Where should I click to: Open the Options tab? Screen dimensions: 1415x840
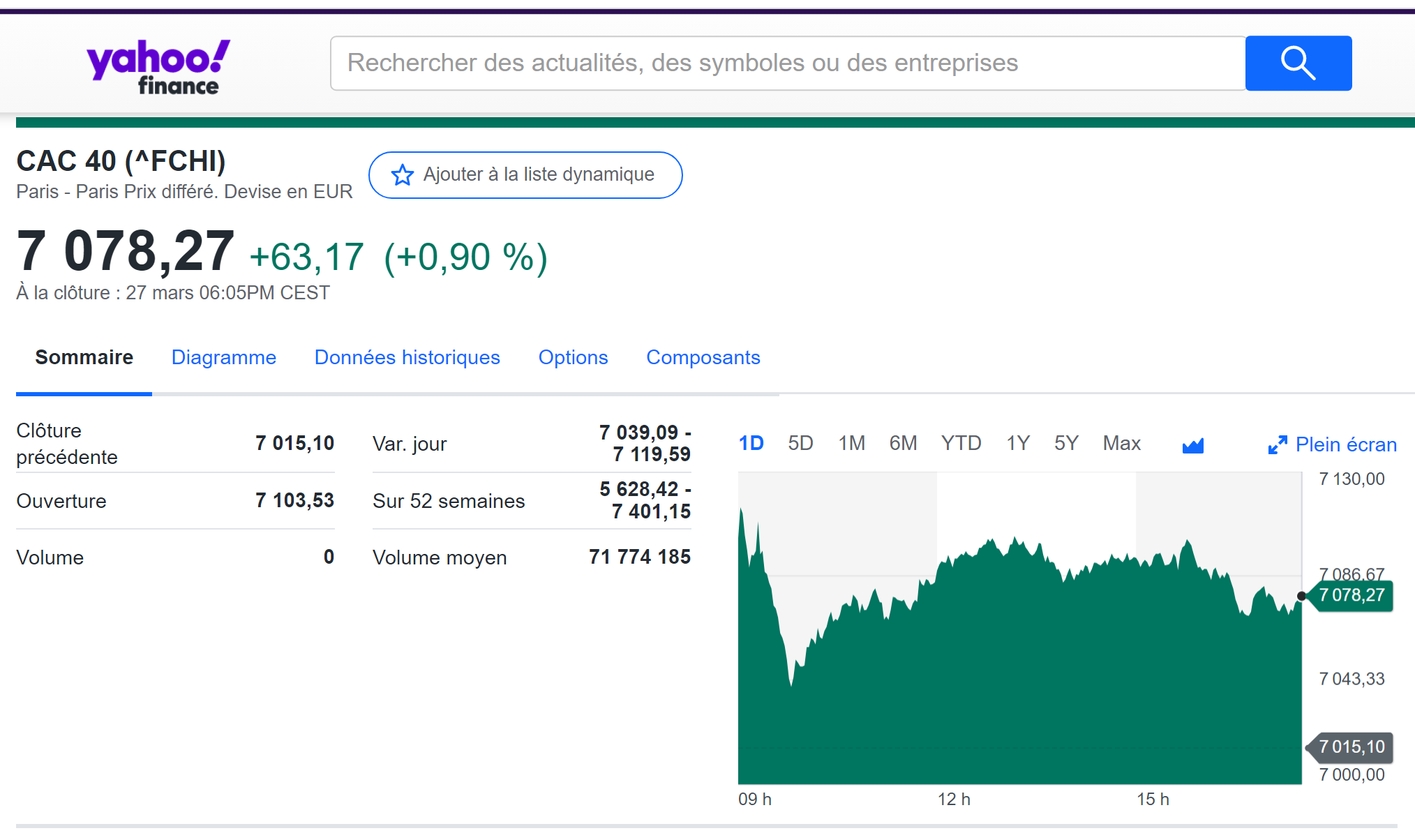[574, 357]
